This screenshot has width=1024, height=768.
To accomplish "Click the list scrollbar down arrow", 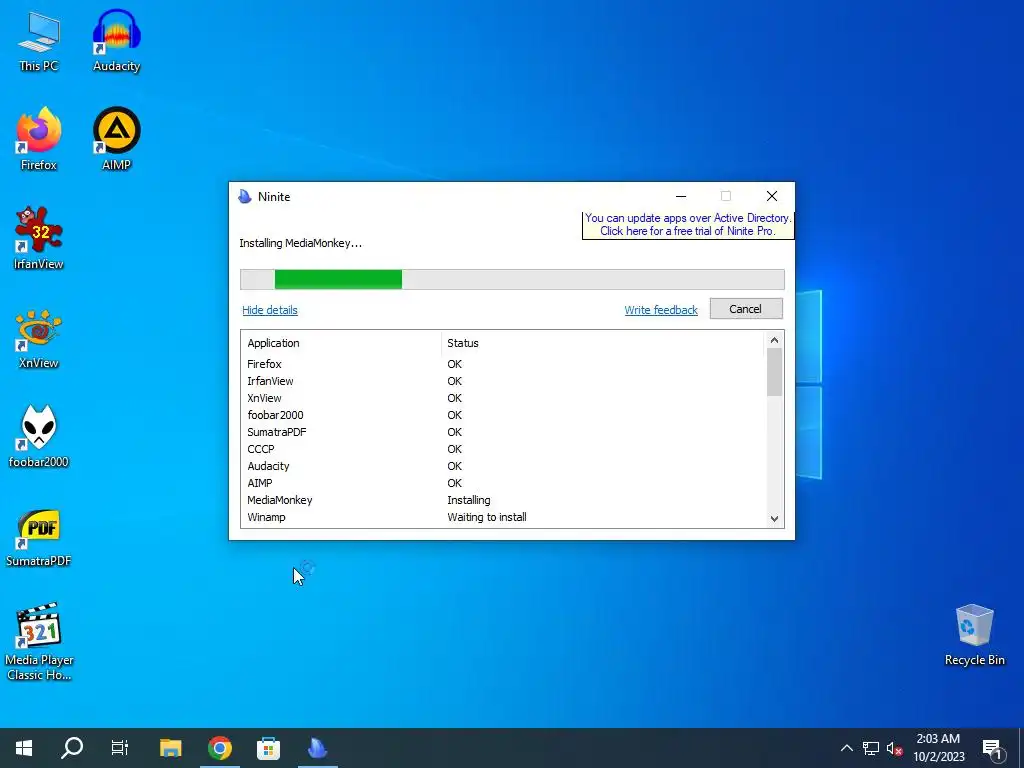I will [775, 519].
